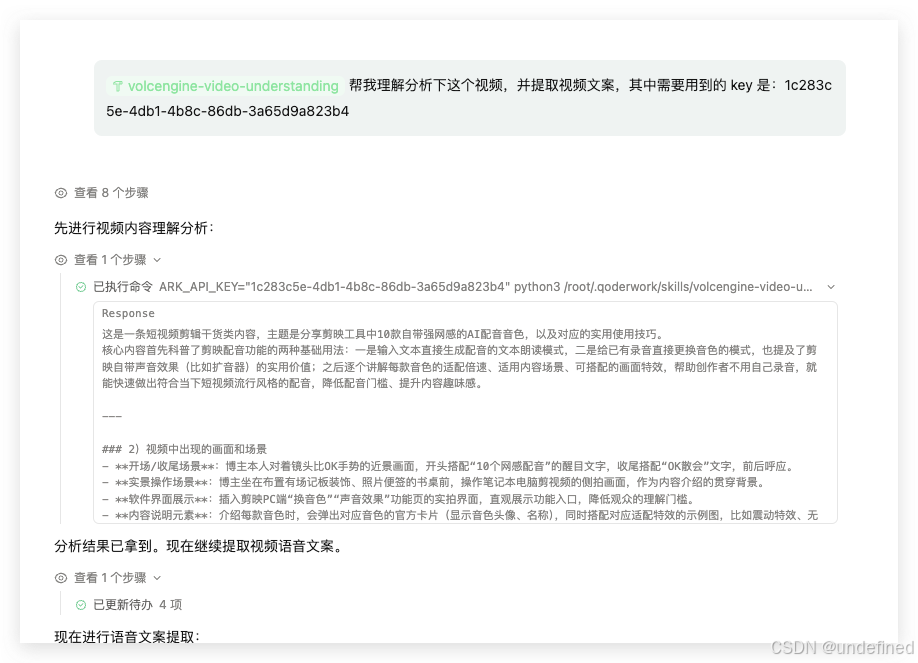Click the line starting 这是一条短视频剪辑干货类内容
This screenshot has width=918, height=663.
coord(383,334)
